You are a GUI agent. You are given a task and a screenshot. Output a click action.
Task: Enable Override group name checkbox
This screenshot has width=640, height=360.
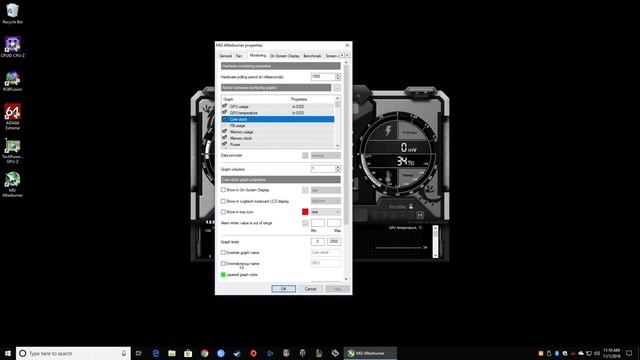click(223, 264)
